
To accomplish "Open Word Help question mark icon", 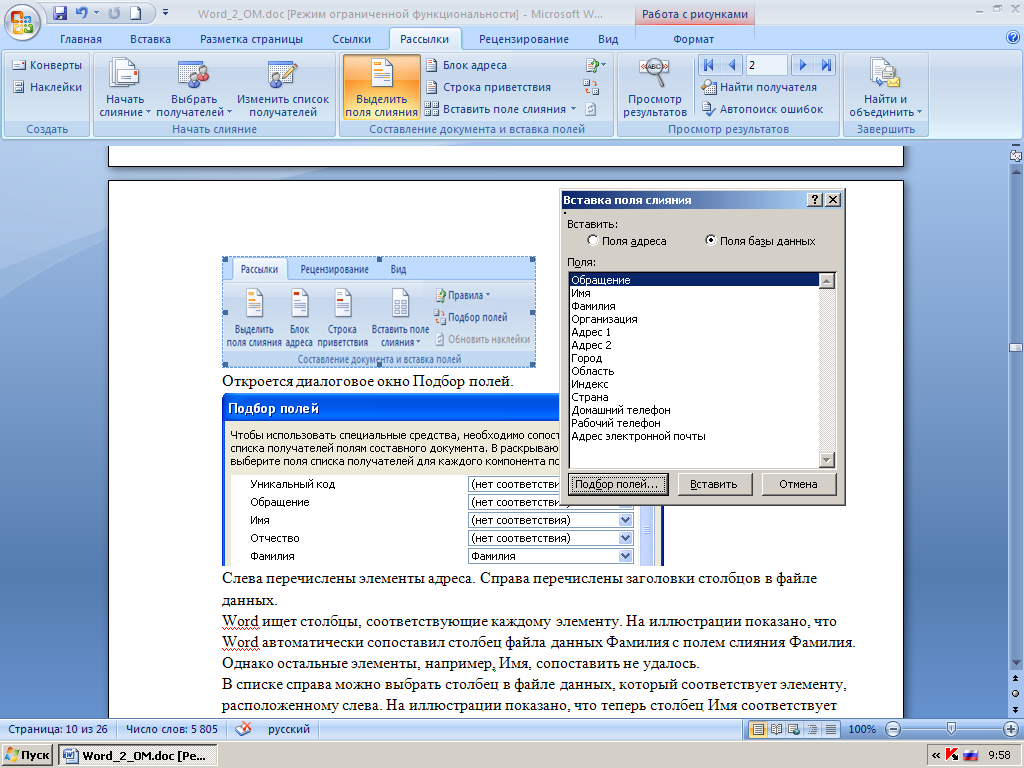I will tap(1013, 38).
